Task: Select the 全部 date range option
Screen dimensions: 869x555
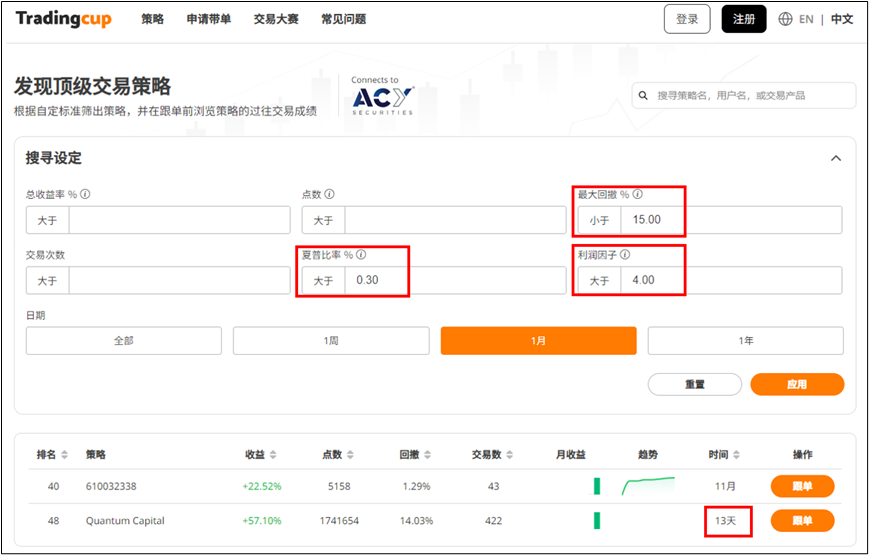Action: coord(123,341)
